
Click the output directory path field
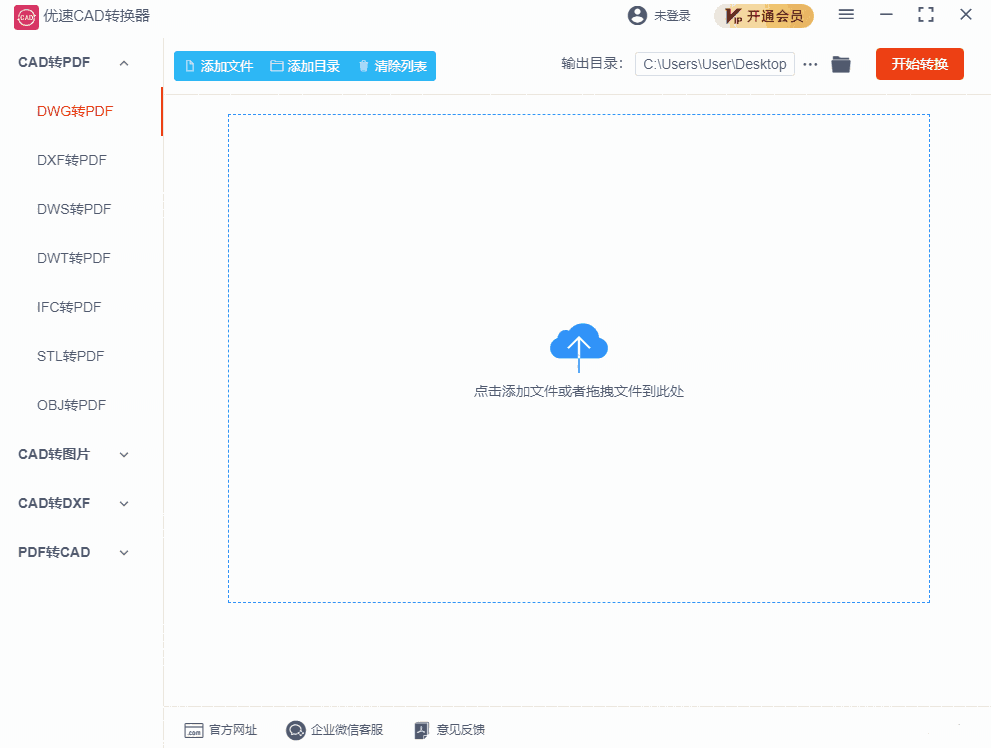click(x=715, y=64)
